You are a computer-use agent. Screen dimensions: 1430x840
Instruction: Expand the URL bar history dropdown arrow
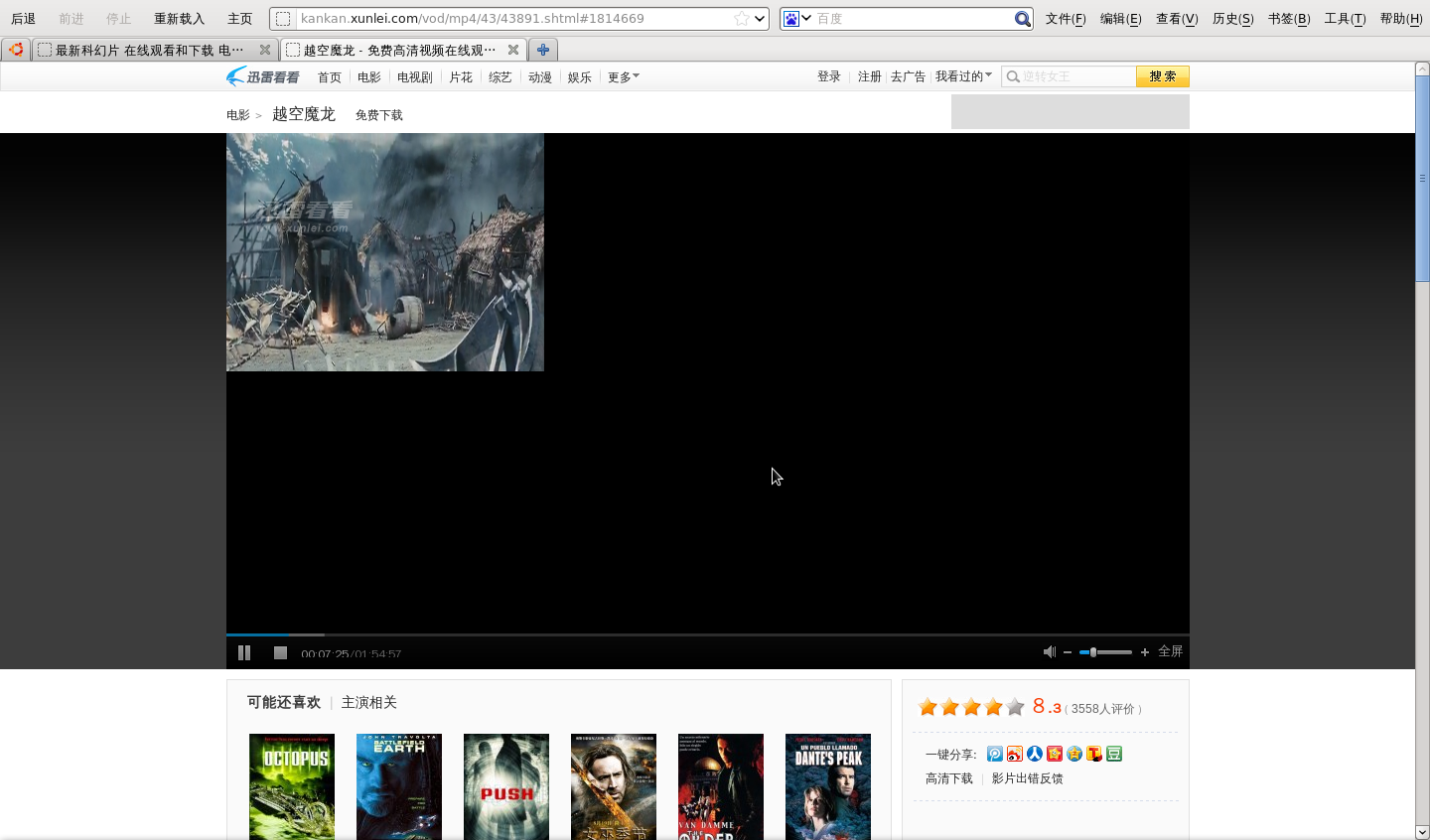(x=760, y=19)
